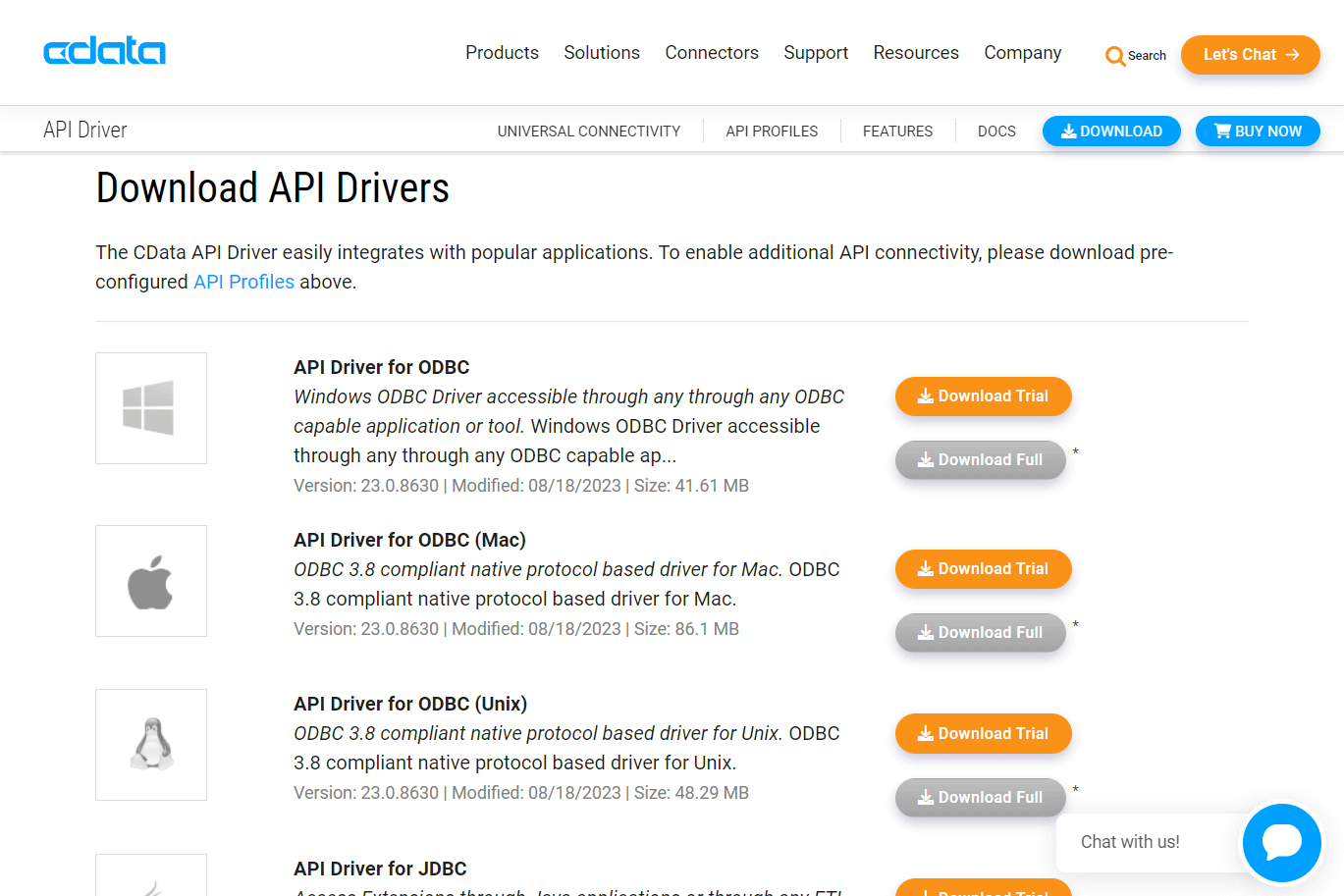Download Trial for ODBC (Unix) driver
The width and height of the screenshot is (1344, 896).
pyautogui.click(x=983, y=734)
